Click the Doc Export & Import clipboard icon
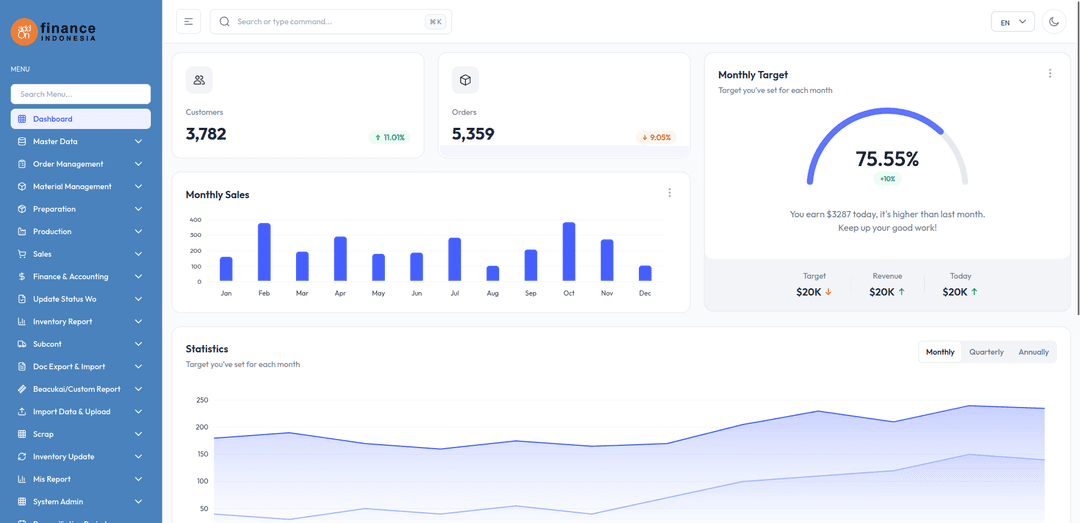 [x=21, y=367]
